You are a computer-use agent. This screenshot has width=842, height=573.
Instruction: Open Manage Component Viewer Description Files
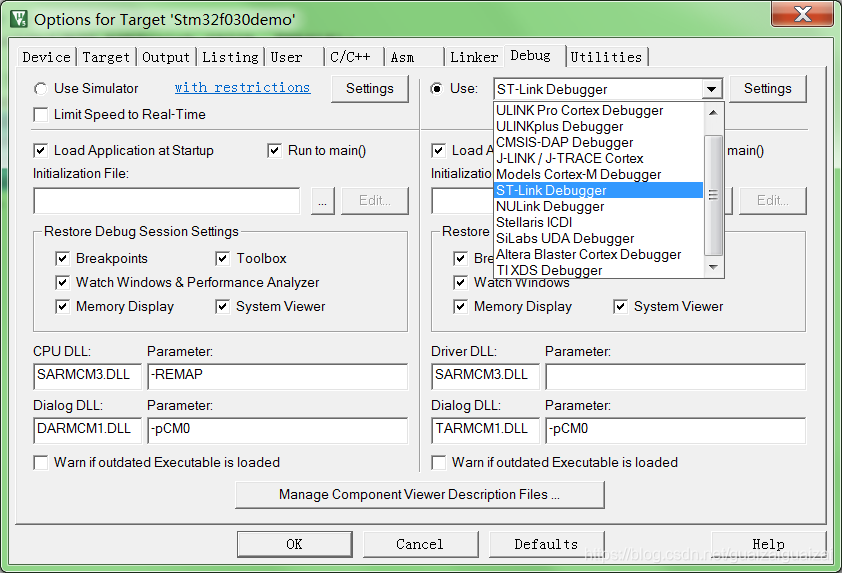[x=420, y=495]
